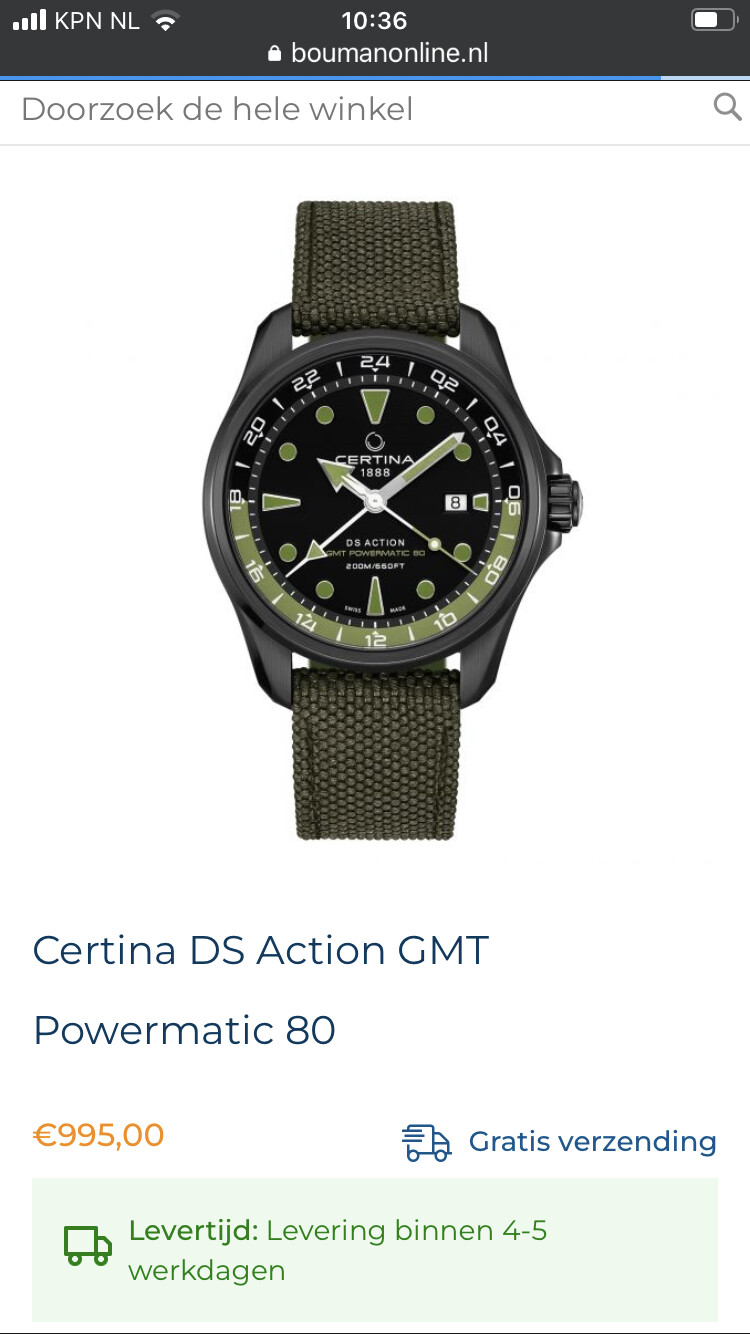Tap the magnifier search icon
Screen dimensions: 750x1334
[727, 107]
